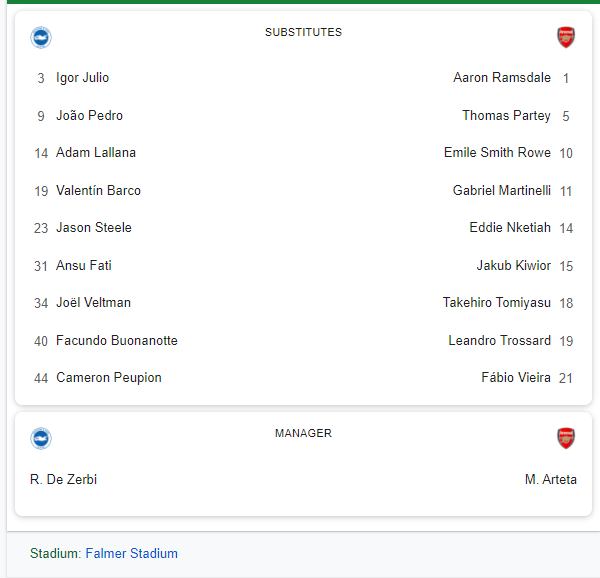Click Ansu Fati in the list
600x578 pixels.
tap(84, 265)
